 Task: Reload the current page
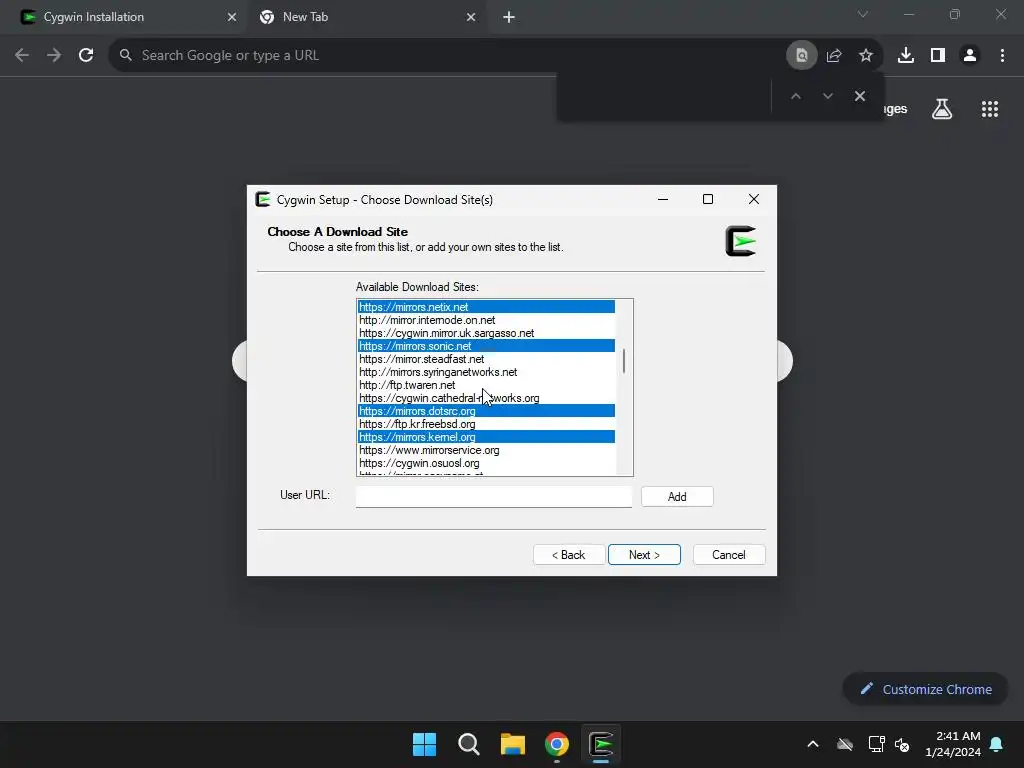pos(86,56)
